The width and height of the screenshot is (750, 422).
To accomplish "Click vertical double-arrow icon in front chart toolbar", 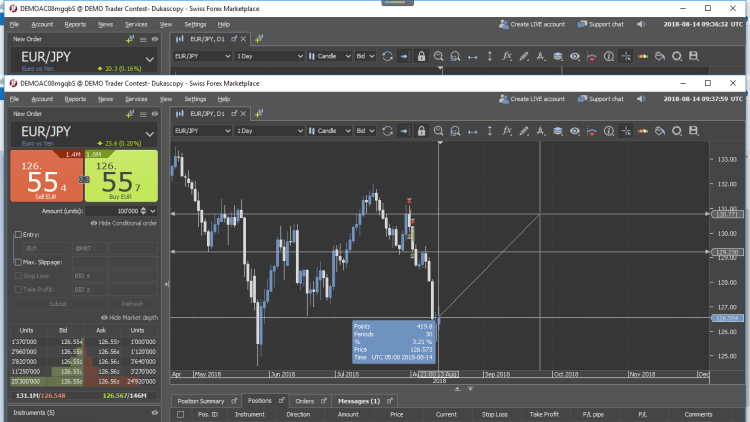I will 489,131.
